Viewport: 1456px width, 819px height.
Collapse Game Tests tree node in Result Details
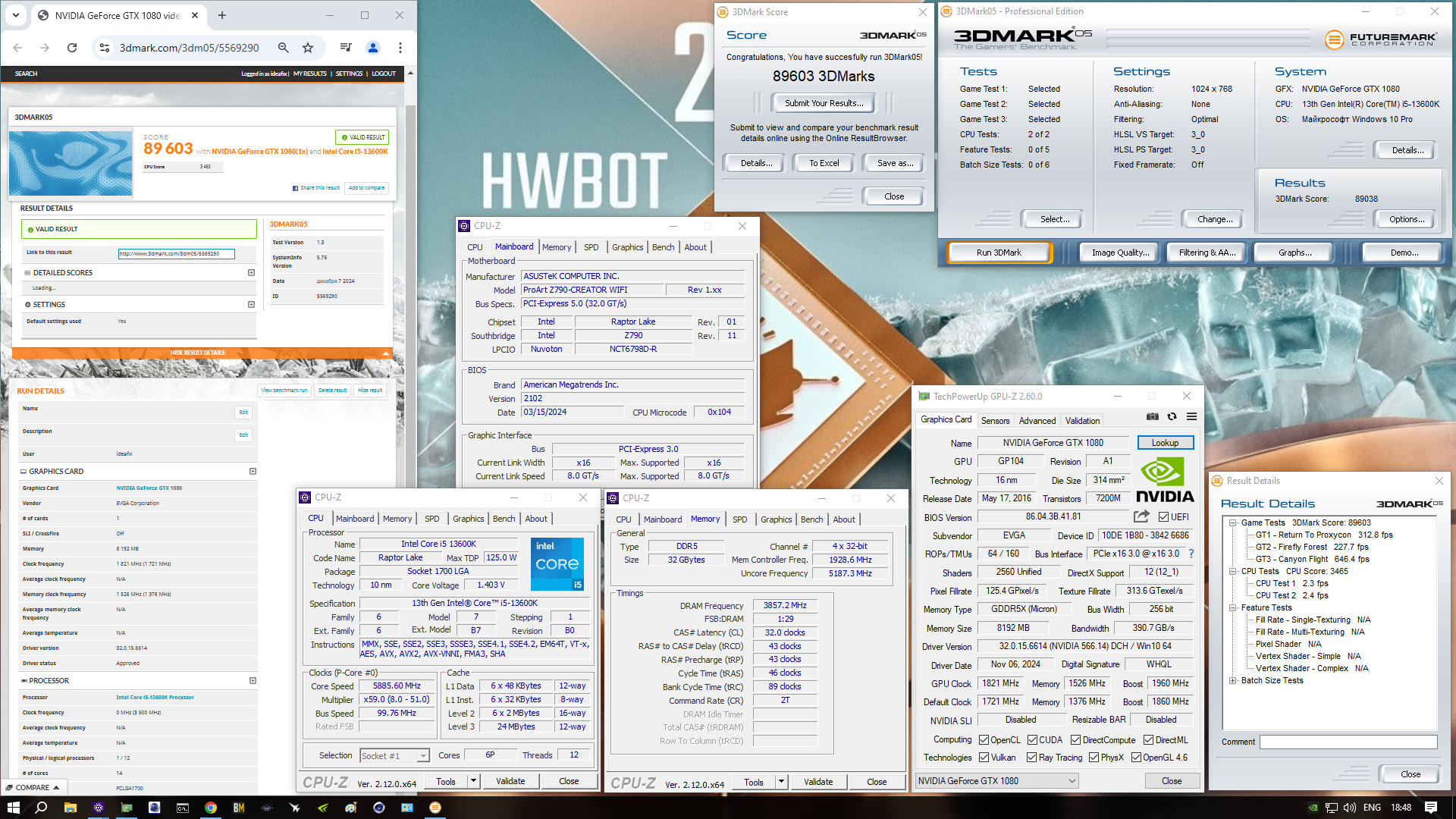click(x=1233, y=523)
